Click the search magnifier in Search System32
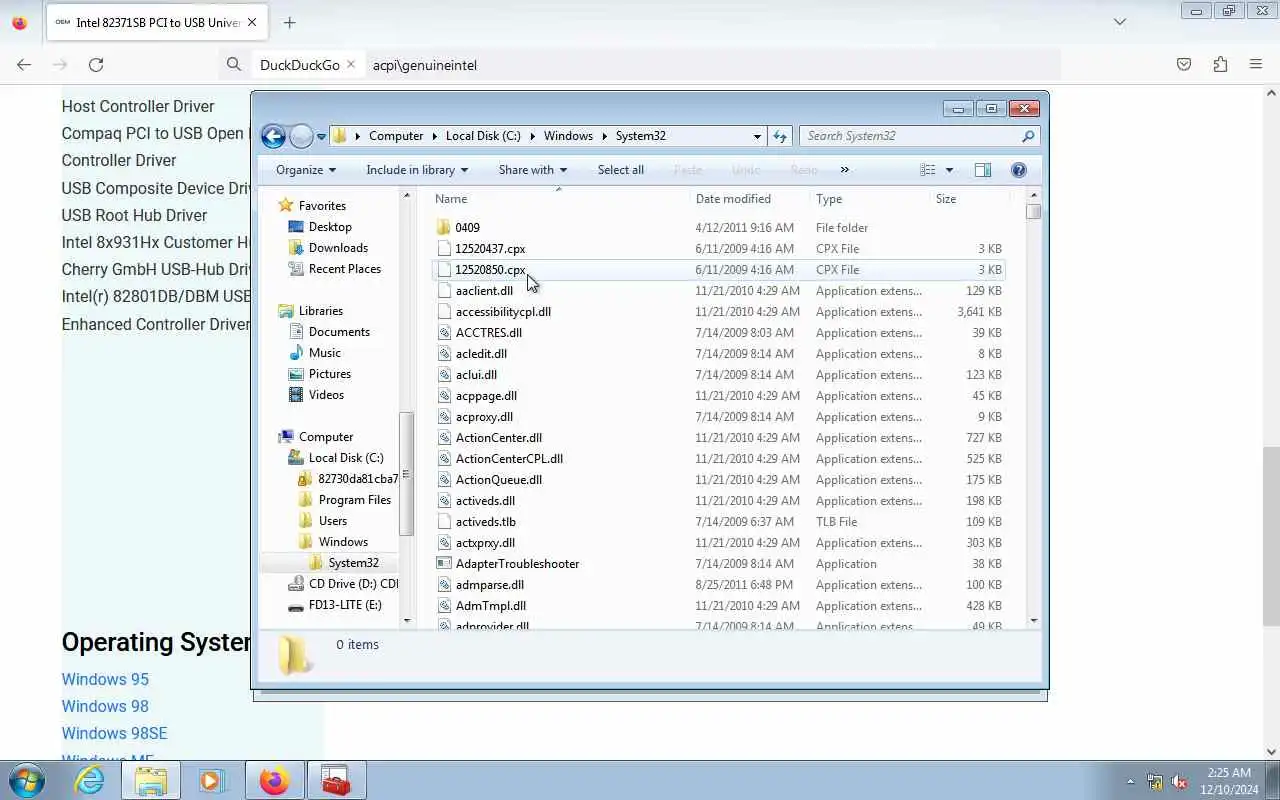 coord(1028,136)
